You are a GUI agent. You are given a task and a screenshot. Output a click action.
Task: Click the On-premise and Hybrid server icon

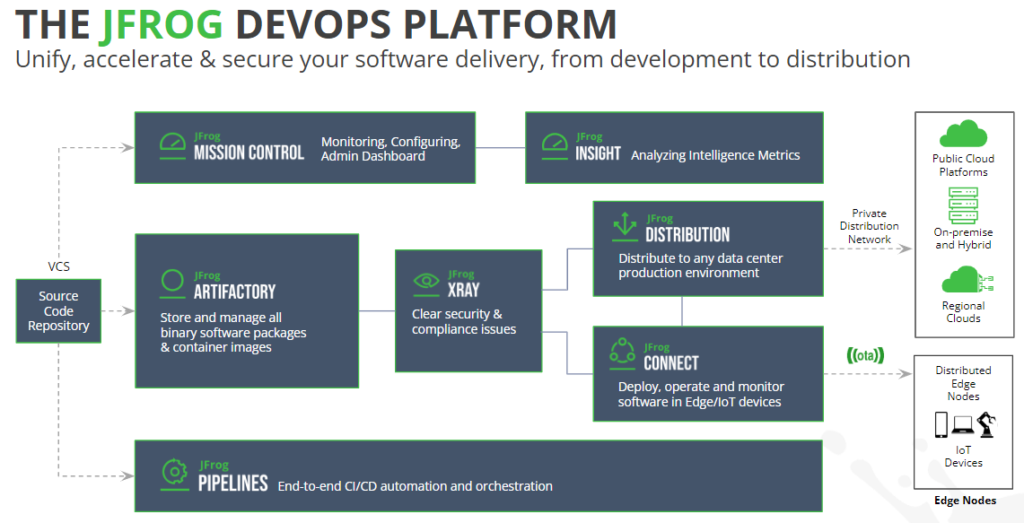(x=962, y=206)
